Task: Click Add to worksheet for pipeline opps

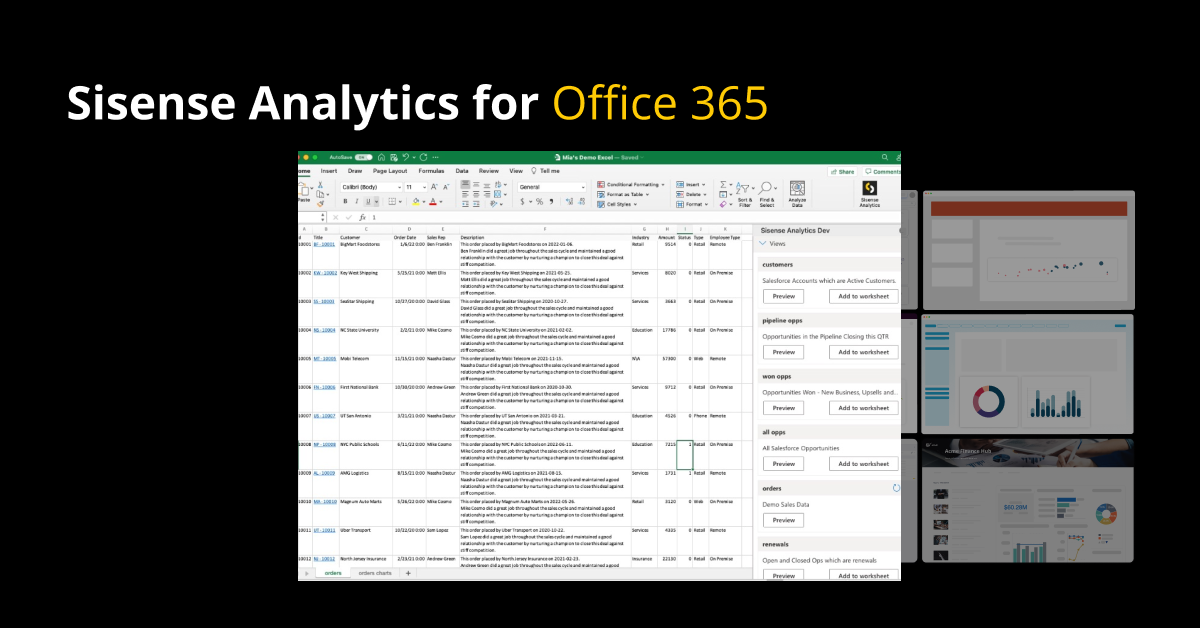Action: tap(863, 352)
